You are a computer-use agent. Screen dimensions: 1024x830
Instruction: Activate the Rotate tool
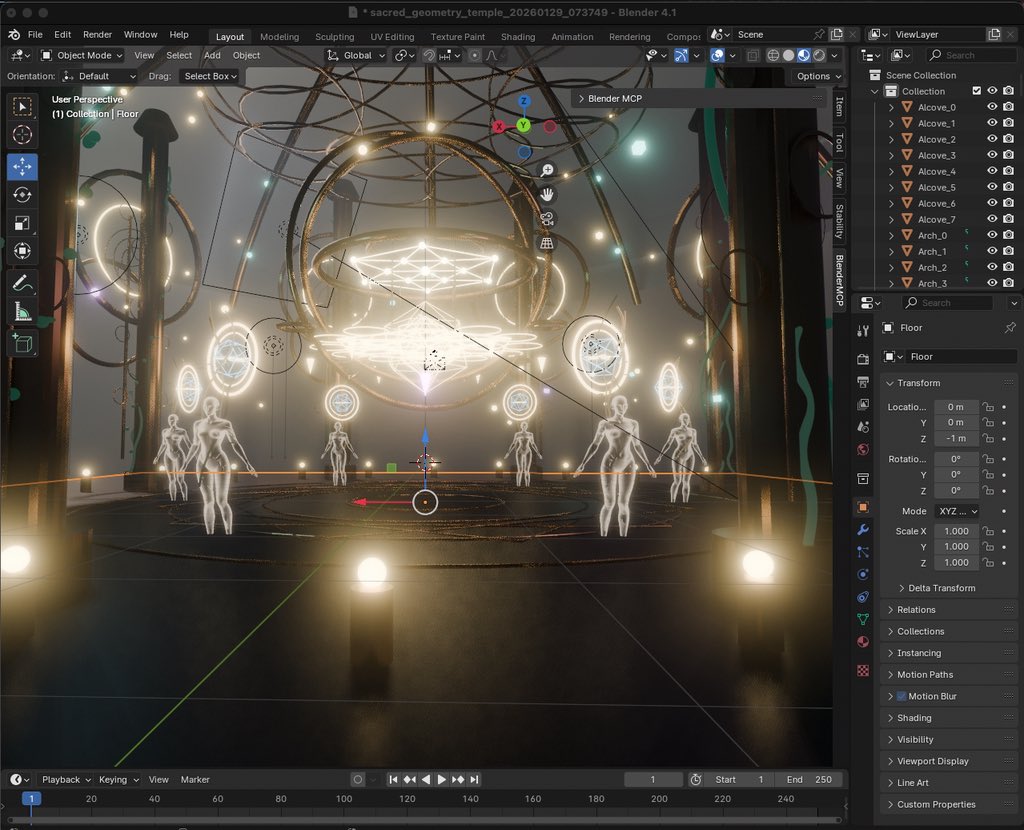tap(22, 195)
